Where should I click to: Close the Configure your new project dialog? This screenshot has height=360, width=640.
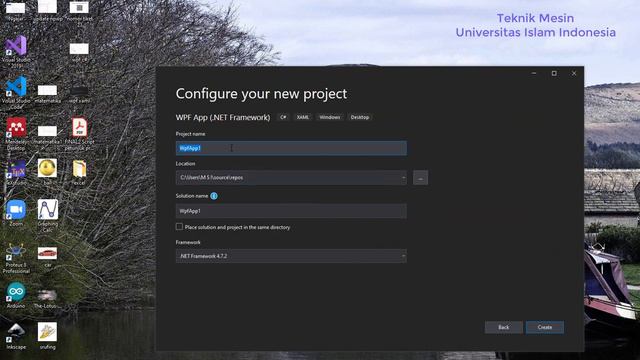click(574, 73)
